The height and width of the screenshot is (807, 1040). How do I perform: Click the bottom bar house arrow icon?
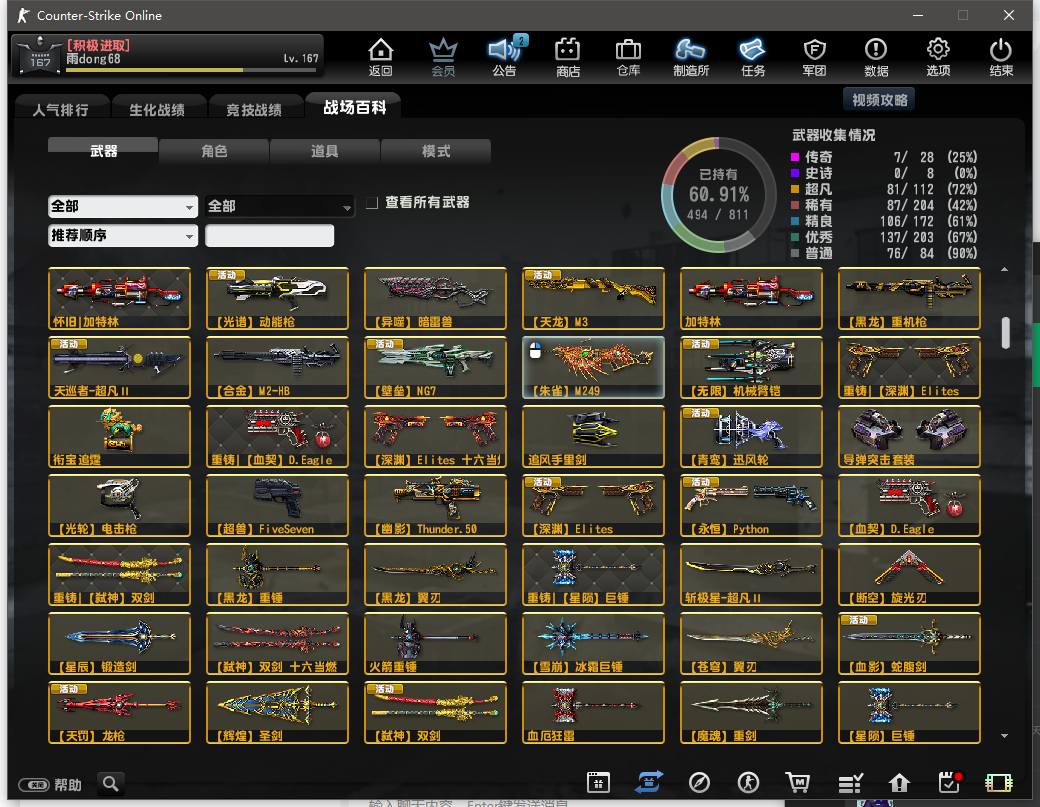click(x=899, y=783)
